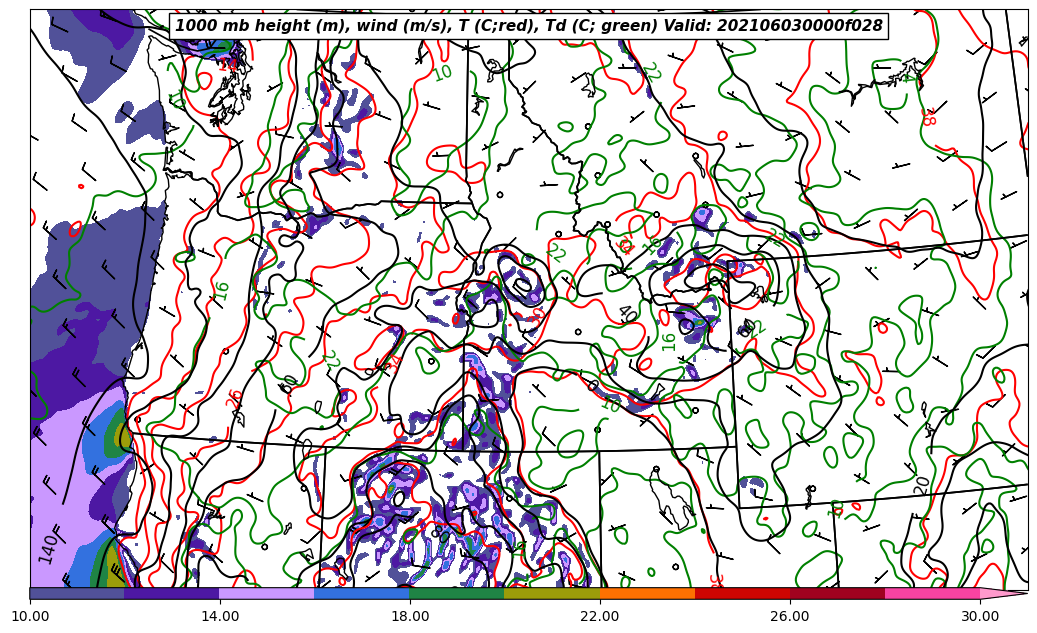Image resolution: width=1037 pixels, height=633 pixels.
Task: Click the dark maroon colorbar segment (26–28)
Action: pos(837,593)
